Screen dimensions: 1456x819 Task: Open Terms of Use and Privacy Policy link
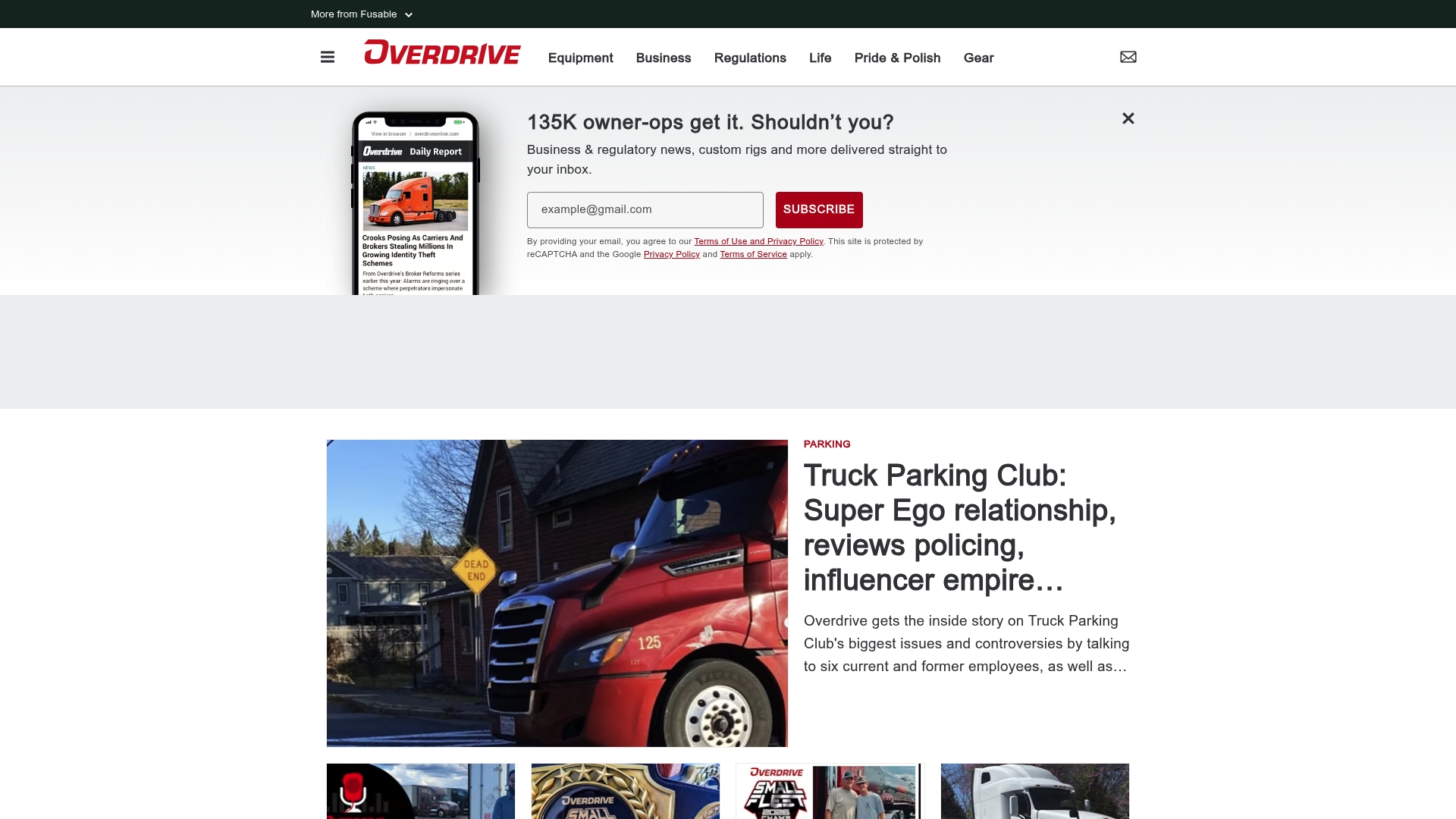pos(758,242)
